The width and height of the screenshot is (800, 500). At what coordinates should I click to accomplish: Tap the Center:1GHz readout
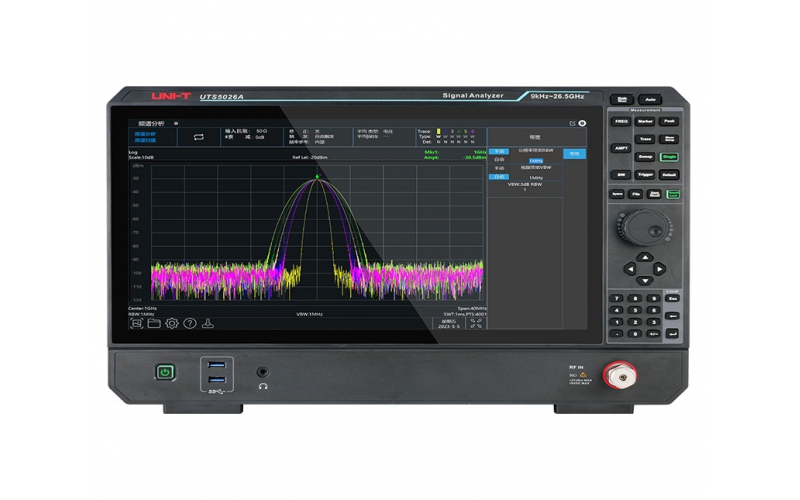click(x=143, y=309)
